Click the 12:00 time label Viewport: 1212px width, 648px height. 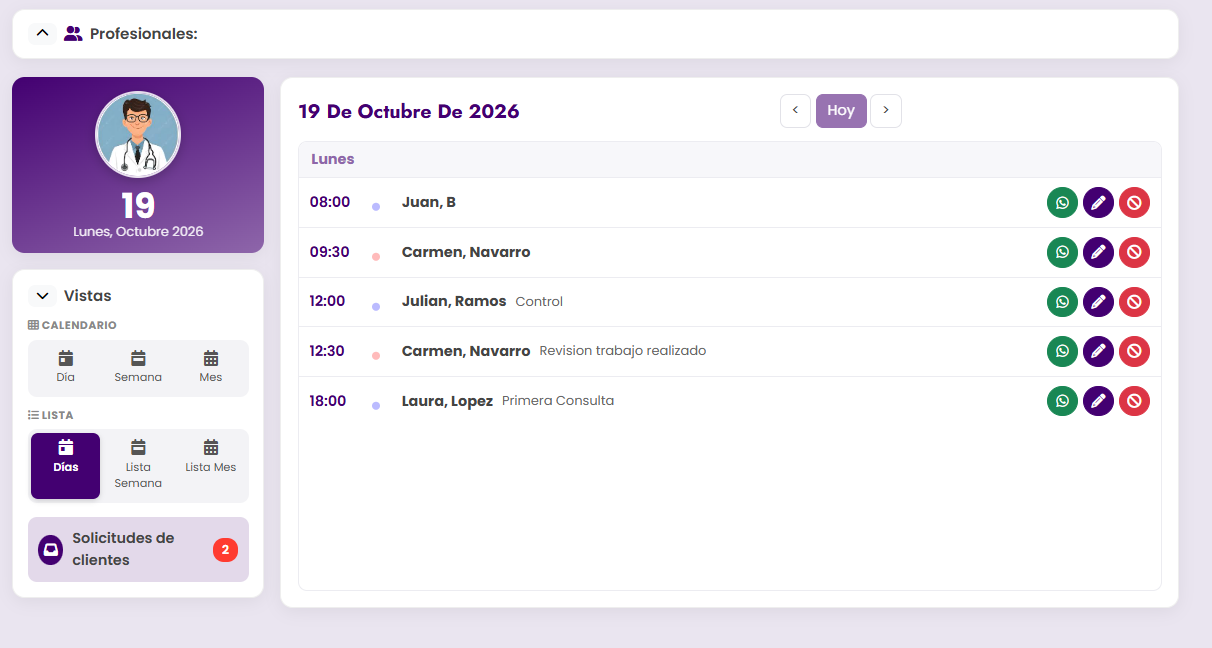point(327,301)
